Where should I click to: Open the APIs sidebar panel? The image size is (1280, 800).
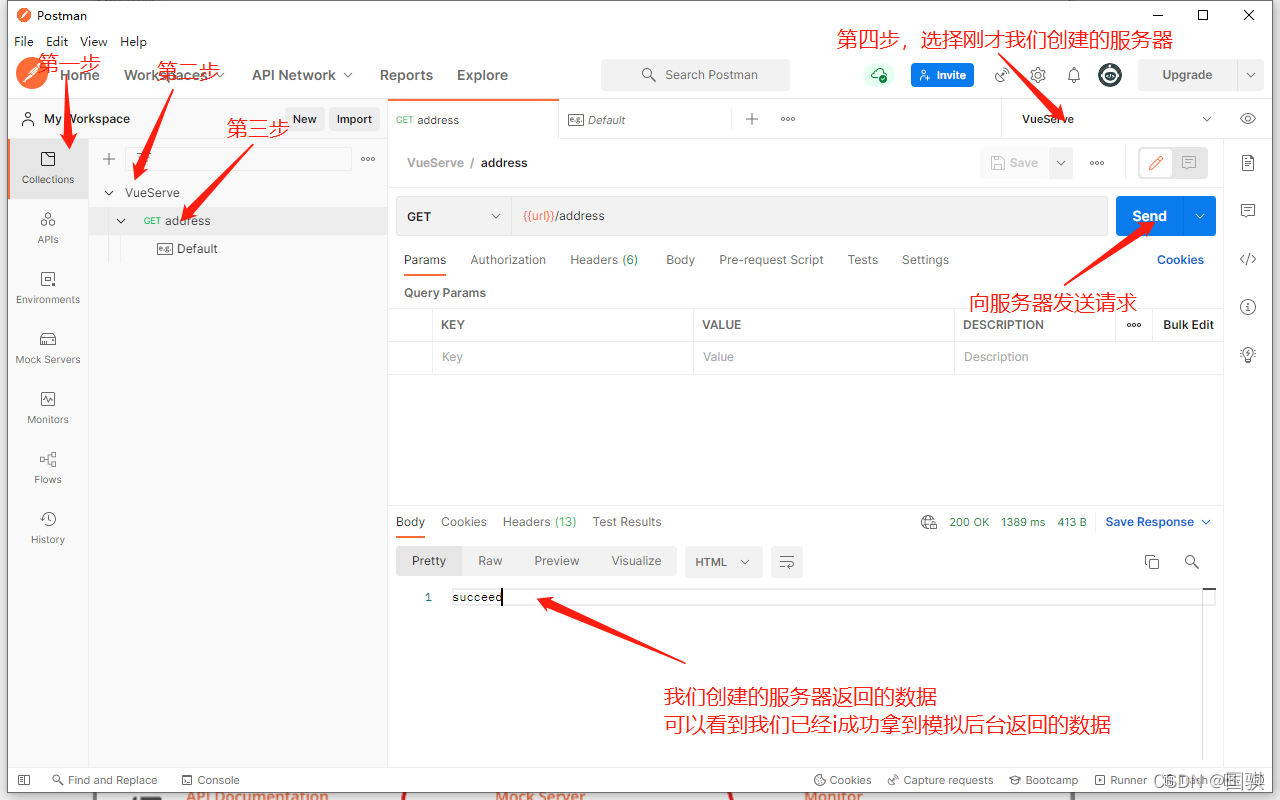pos(48,228)
